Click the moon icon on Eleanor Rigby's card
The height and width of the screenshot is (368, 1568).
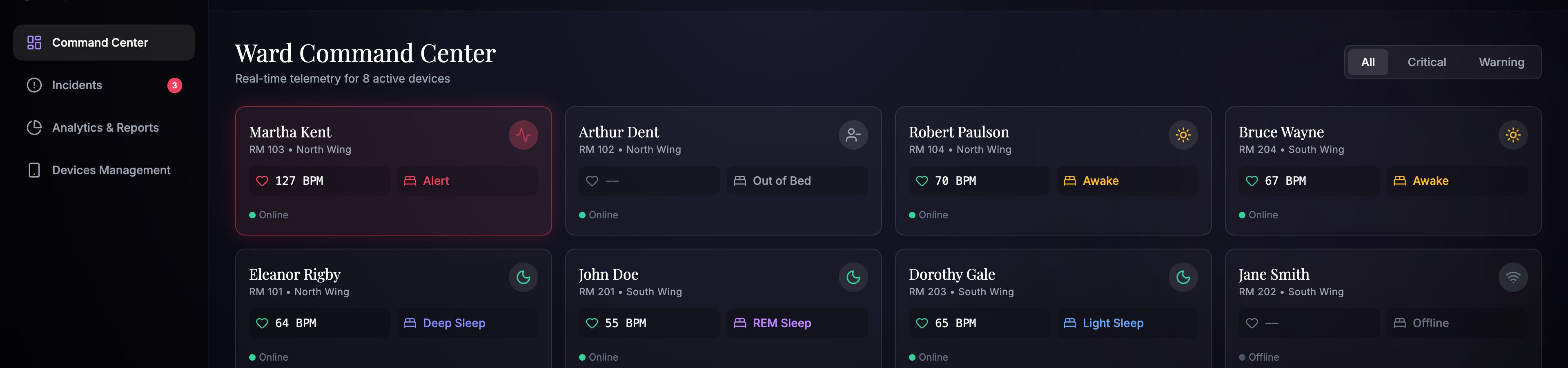(x=523, y=277)
